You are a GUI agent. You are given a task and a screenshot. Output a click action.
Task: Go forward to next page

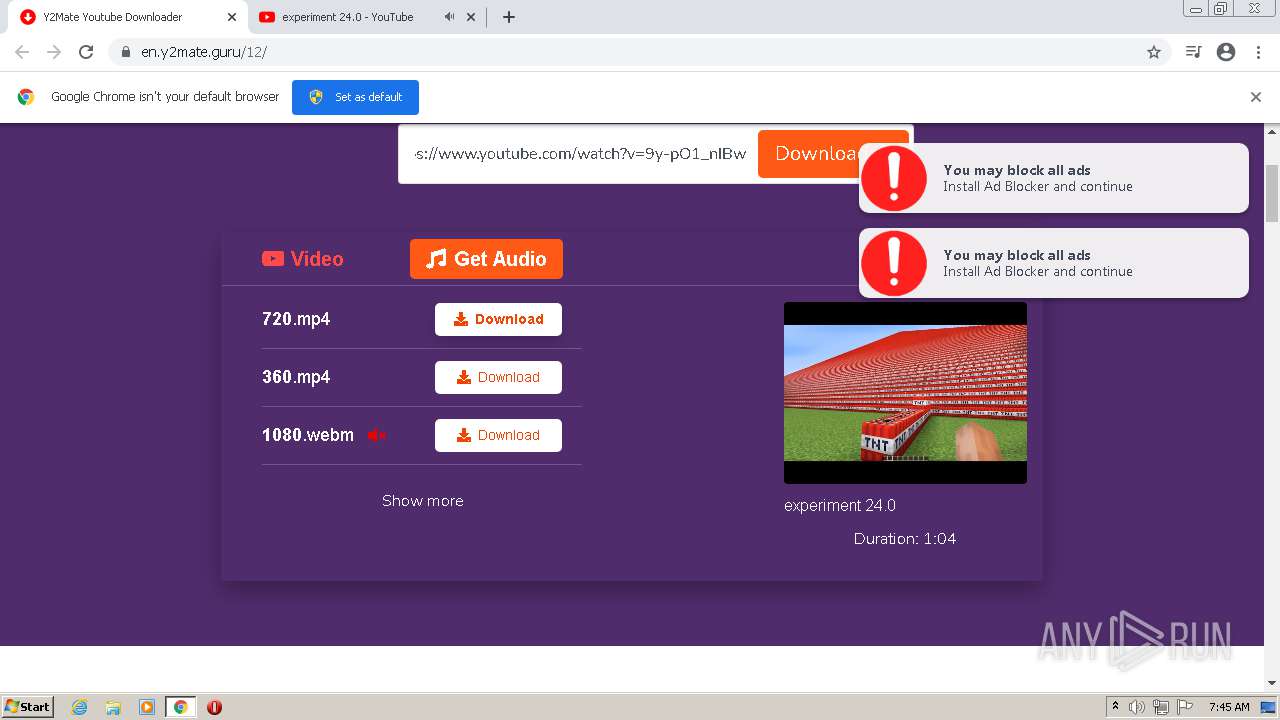pos(54,52)
